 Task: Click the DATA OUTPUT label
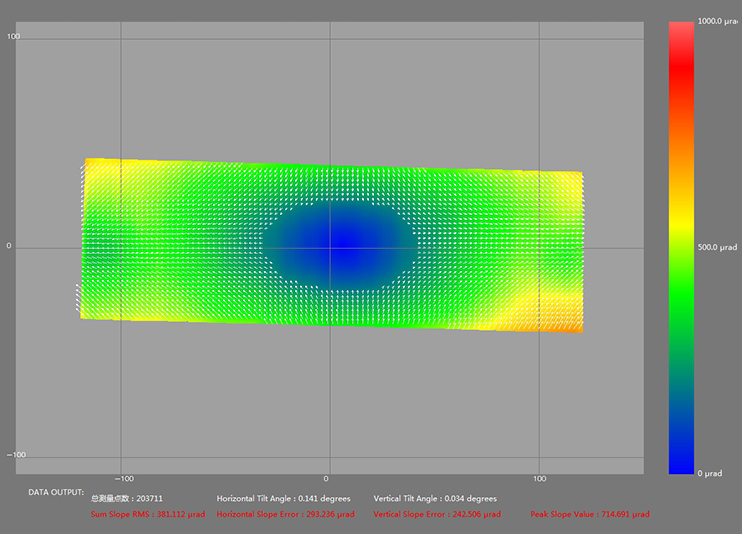56,492
